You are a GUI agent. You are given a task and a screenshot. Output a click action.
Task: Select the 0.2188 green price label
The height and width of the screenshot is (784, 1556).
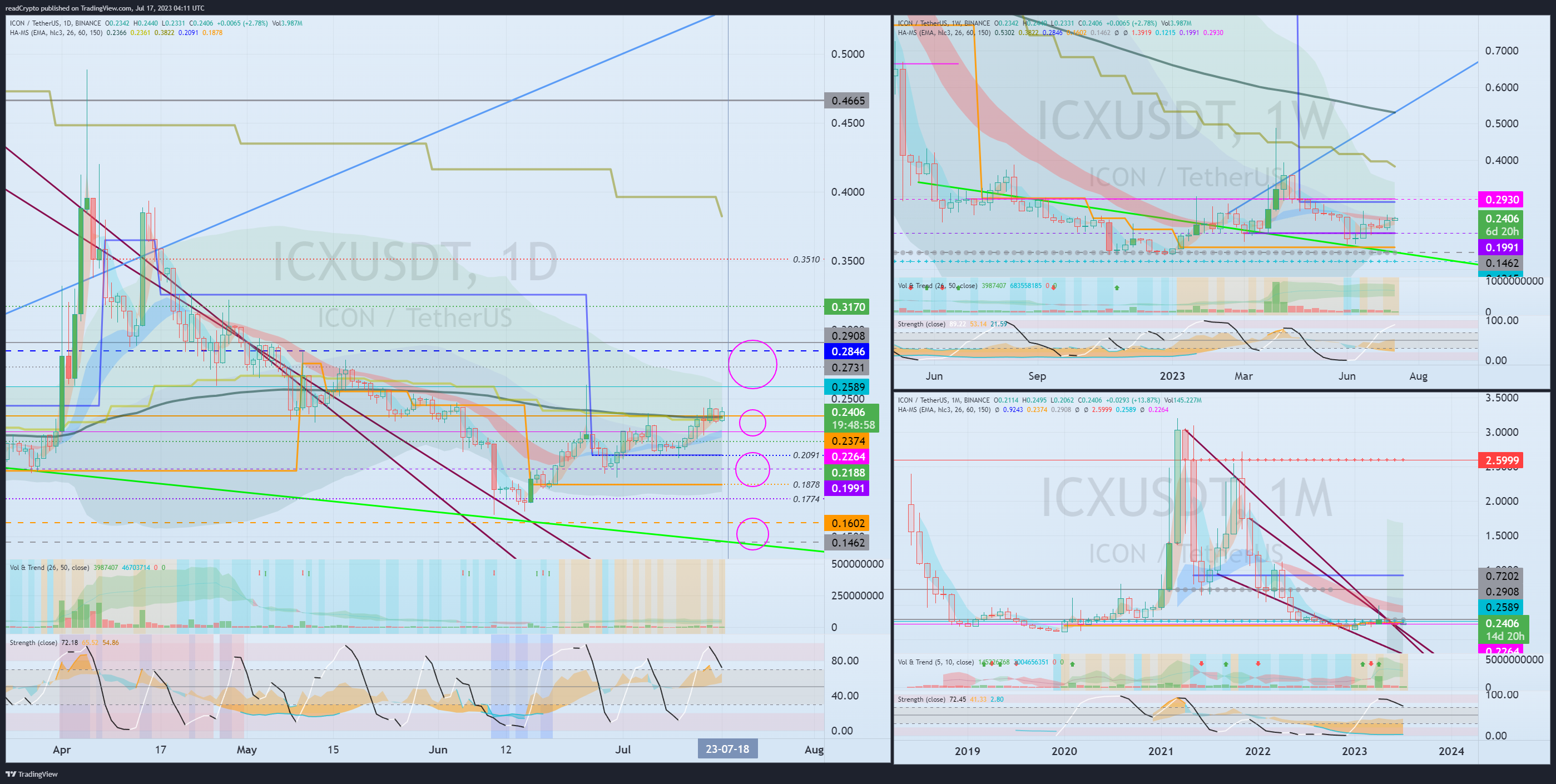[x=847, y=472]
